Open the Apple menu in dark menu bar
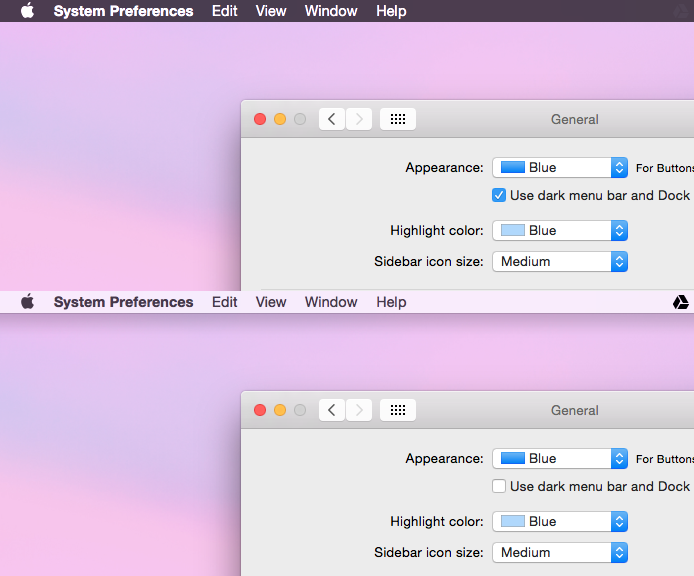Screen dimensions: 694x576 point(27,11)
